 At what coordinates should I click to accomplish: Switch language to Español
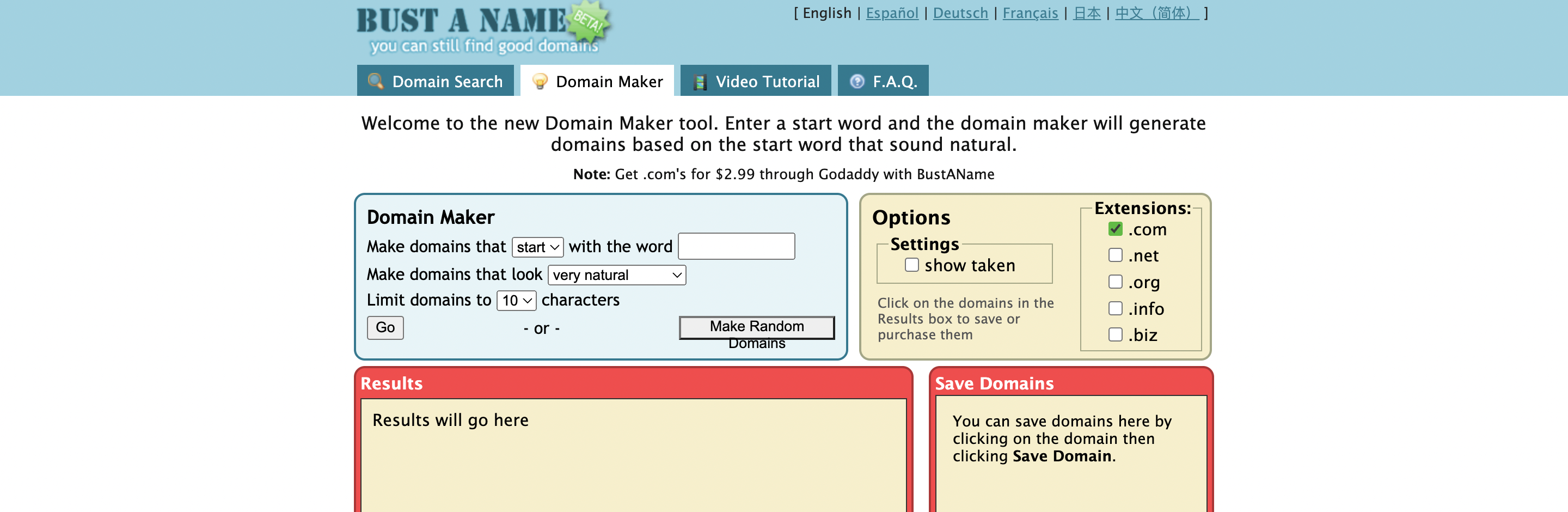click(892, 13)
